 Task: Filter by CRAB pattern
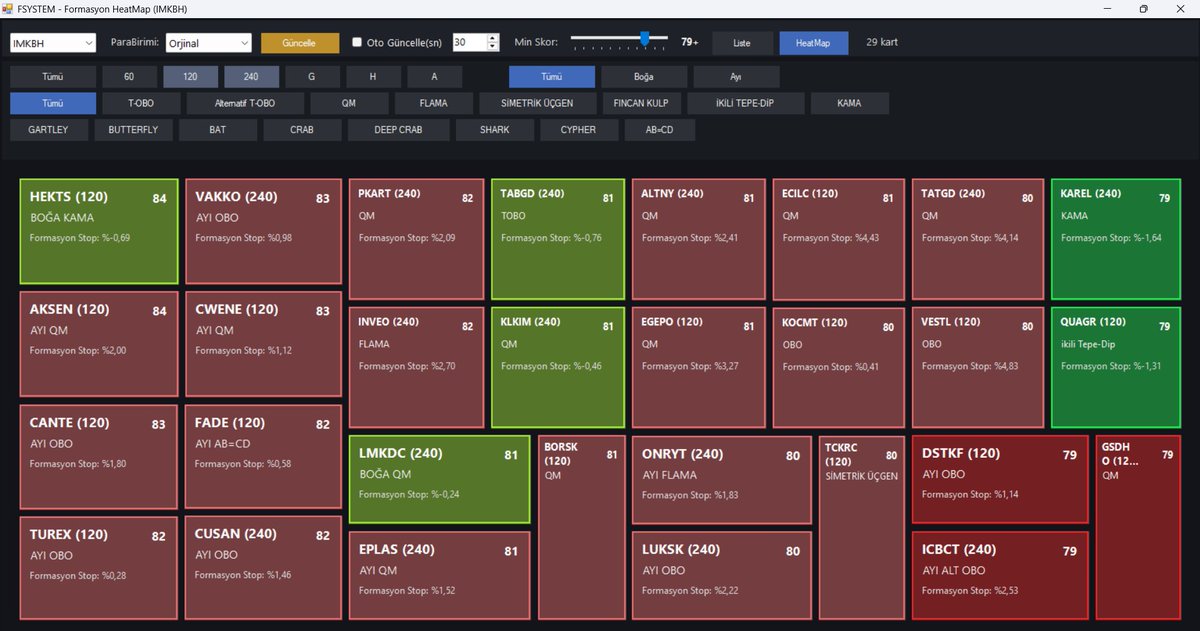click(302, 130)
